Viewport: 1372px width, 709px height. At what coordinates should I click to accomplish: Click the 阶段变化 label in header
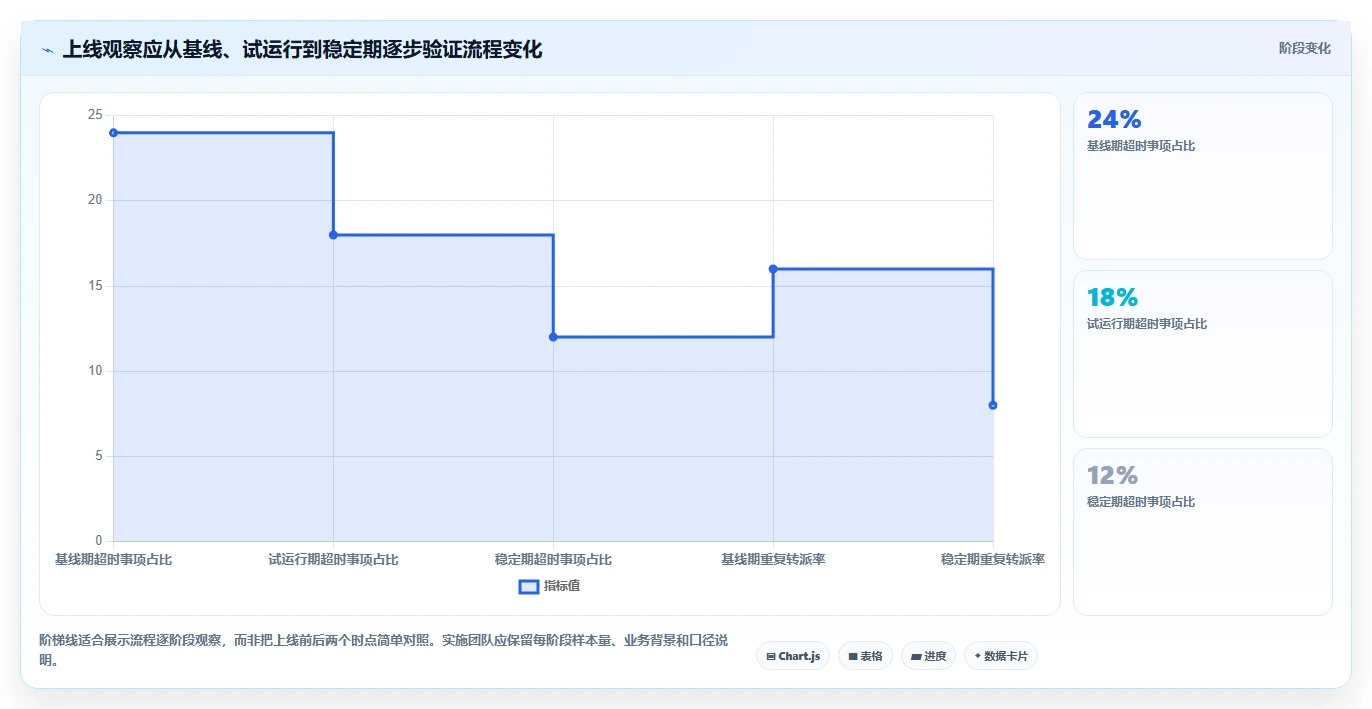(1305, 48)
